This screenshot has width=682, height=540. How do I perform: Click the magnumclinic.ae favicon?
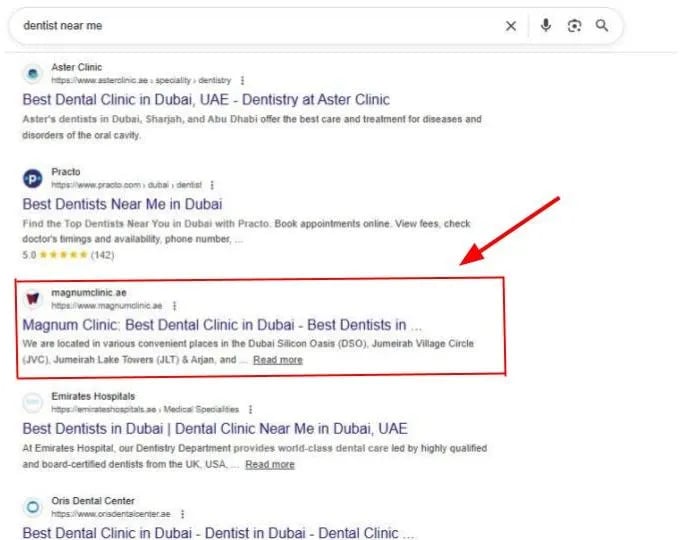tap(33, 299)
